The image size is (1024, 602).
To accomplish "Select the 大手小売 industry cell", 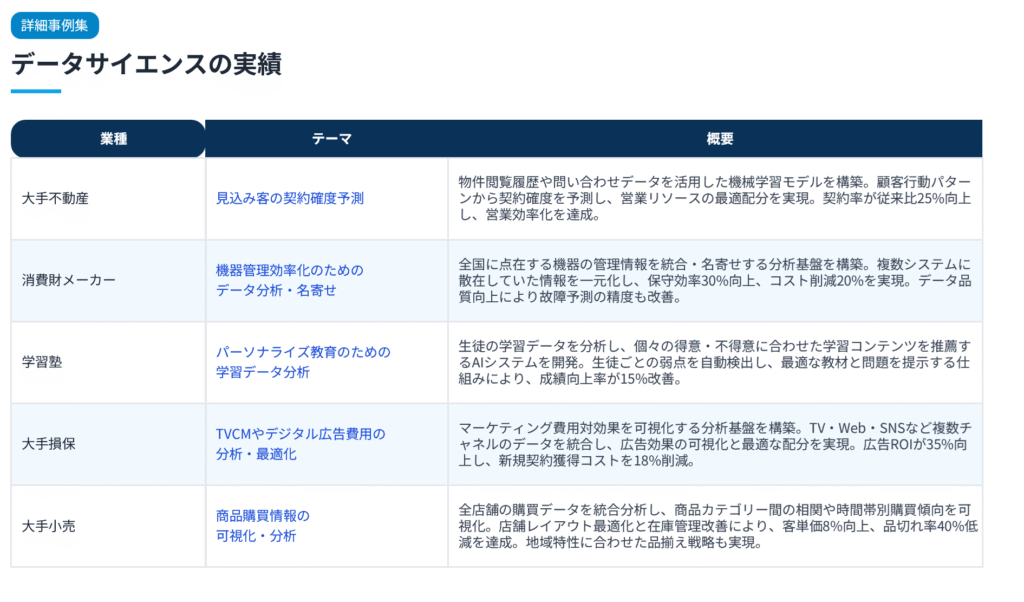I will click(x=49, y=526).
